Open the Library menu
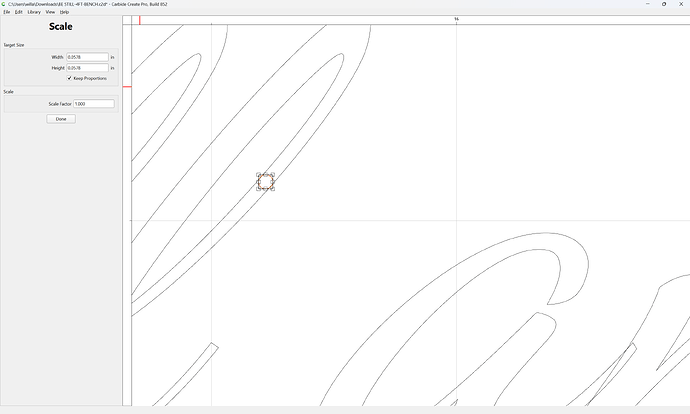Viewport: 690px width, 414px height. pos(34,12)
